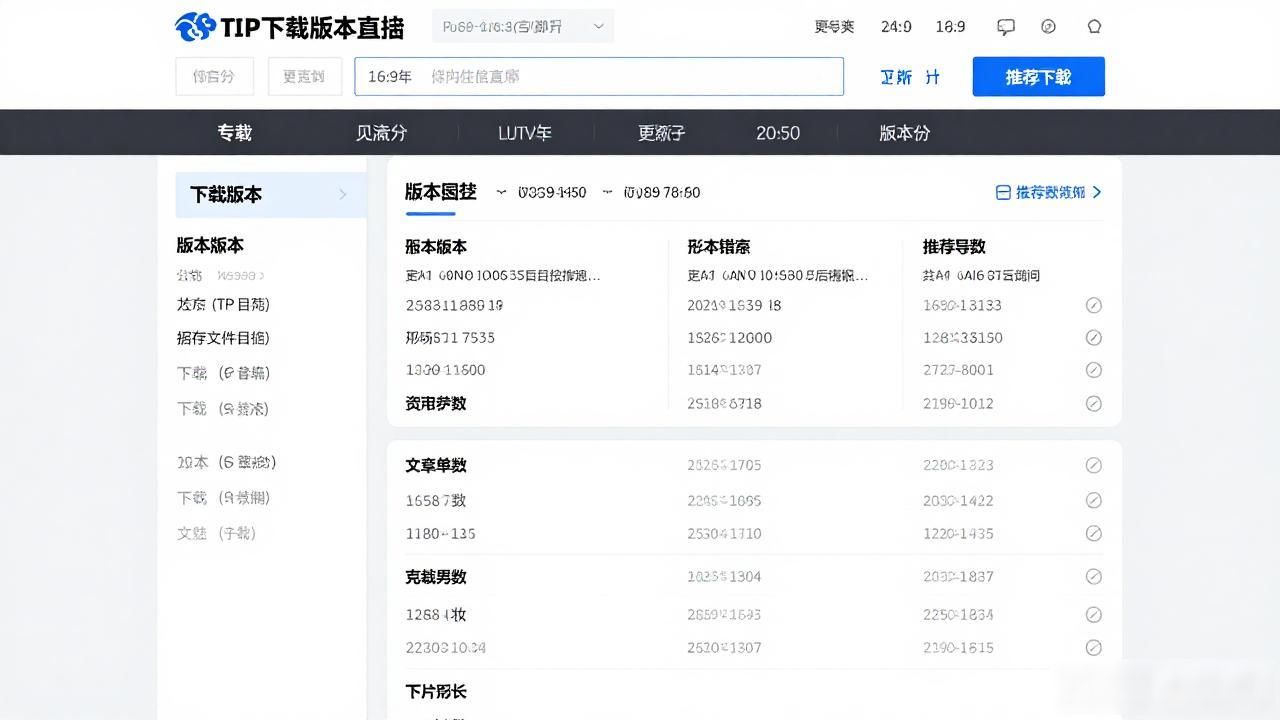Click the 1526 12000 cell
Image resolution: width=1280 pixels, height=720 pixels.
(729, 338)
